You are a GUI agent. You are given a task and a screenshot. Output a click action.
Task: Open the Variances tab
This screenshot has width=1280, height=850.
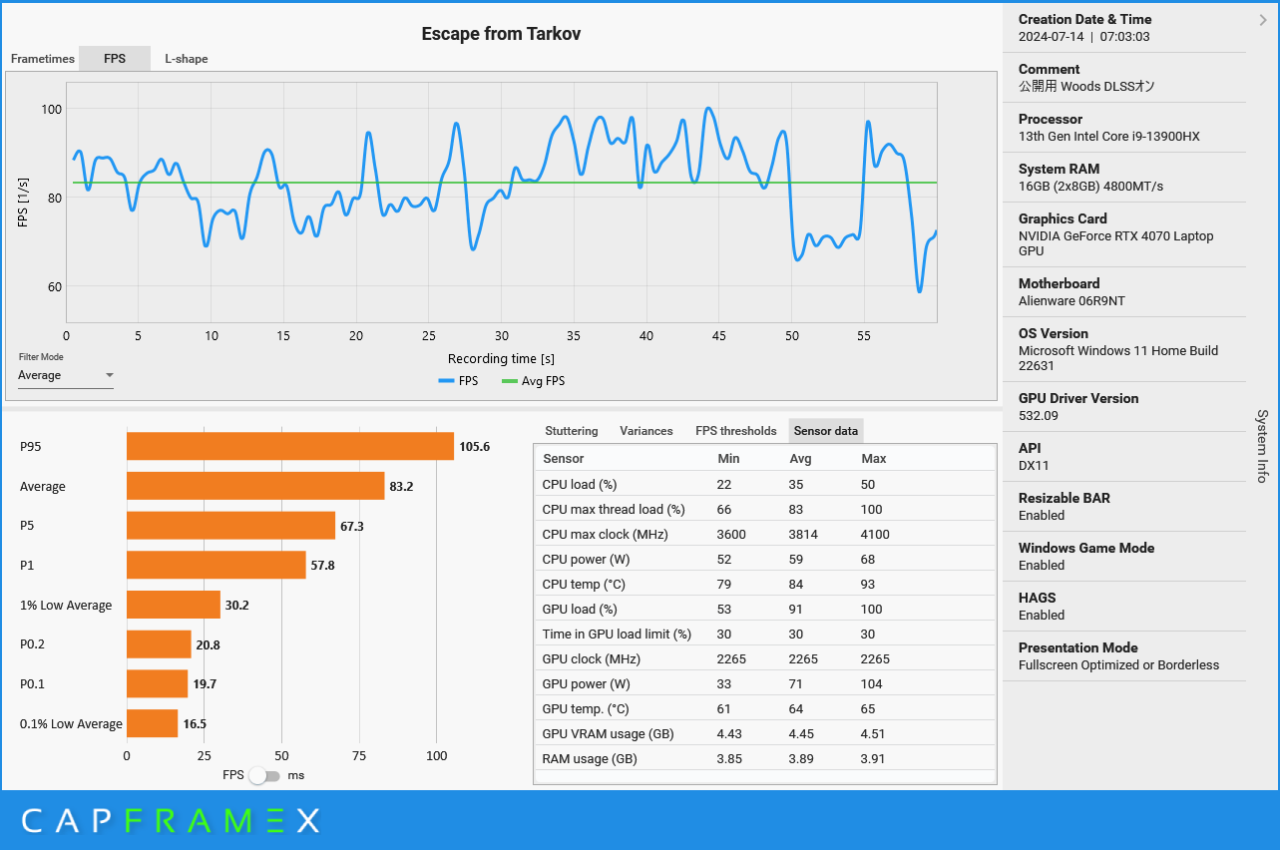coord(646,431)
